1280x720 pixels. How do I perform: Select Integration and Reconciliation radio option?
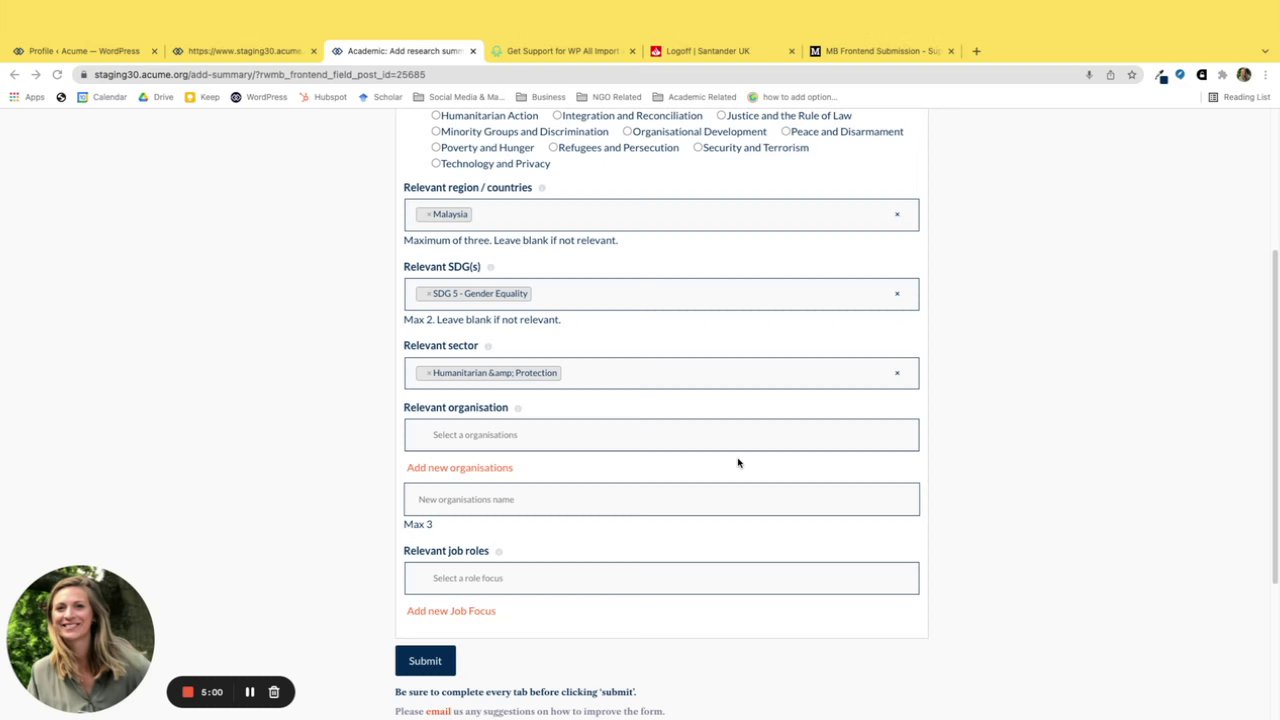click(x=557, y=116)
